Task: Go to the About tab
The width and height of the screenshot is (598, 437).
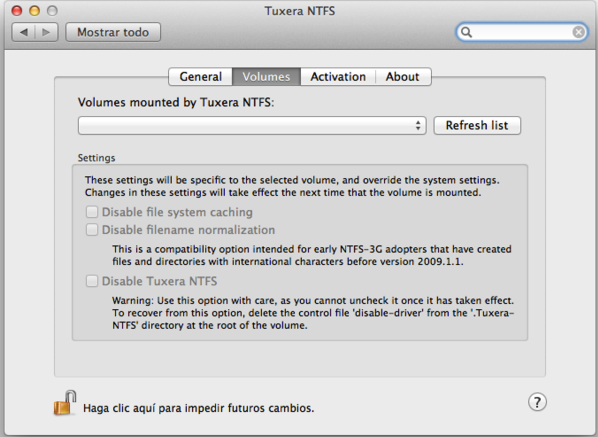Action: (403, 77)
